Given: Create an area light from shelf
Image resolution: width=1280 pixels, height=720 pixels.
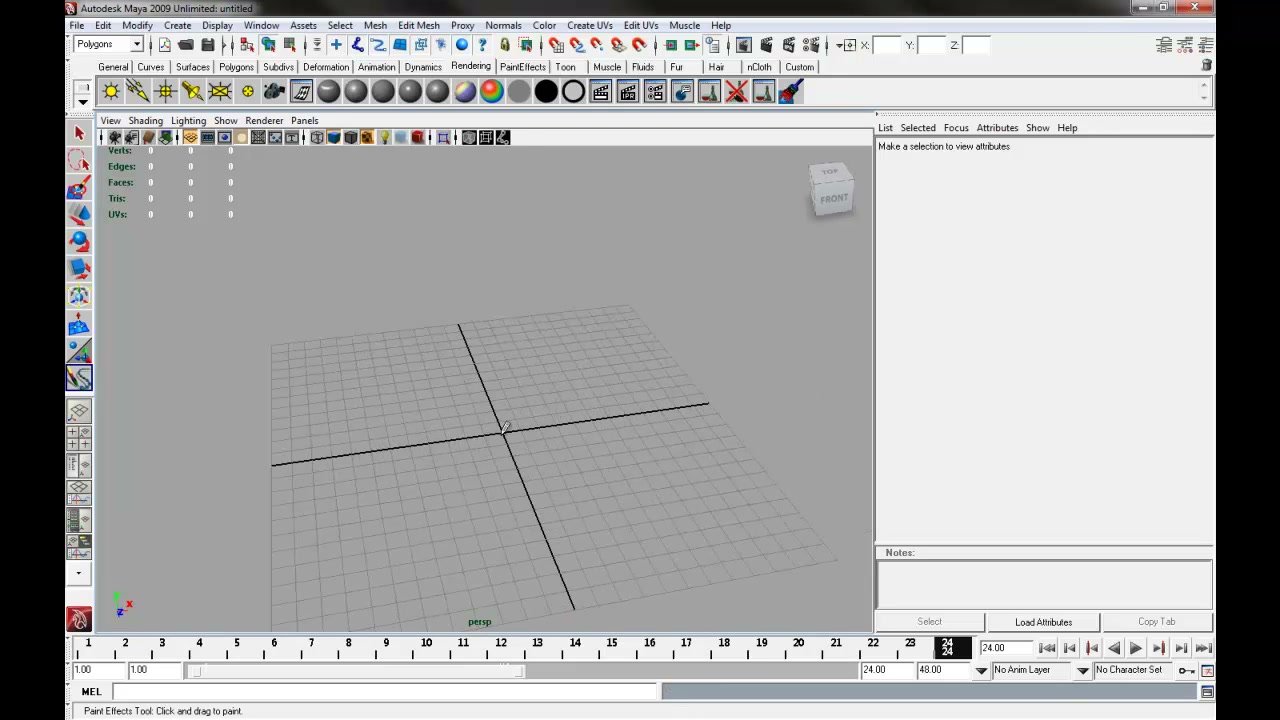Looking at the screenshot, I should [219, 92].
